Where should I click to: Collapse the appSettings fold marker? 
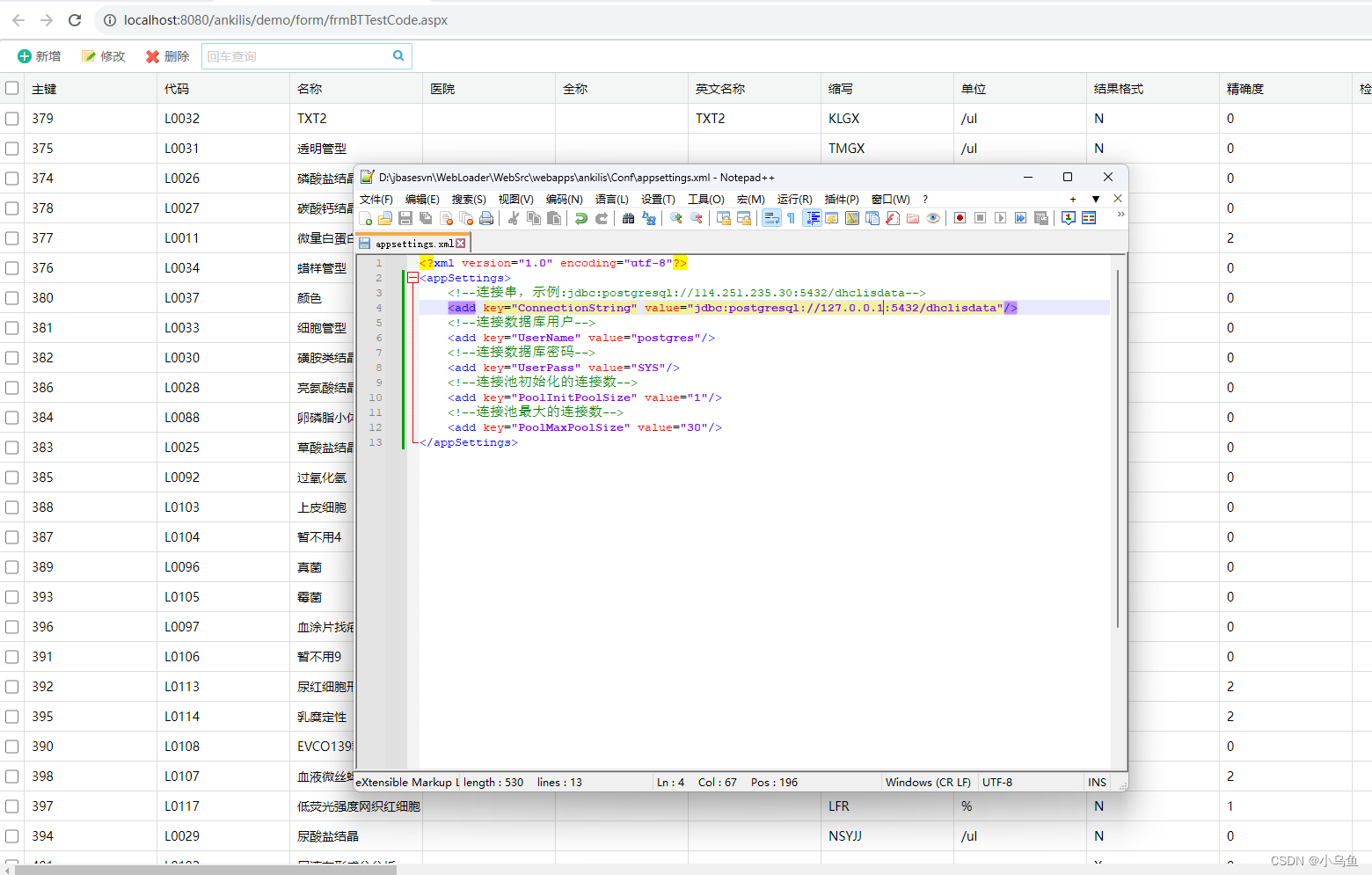click(412, 278)
